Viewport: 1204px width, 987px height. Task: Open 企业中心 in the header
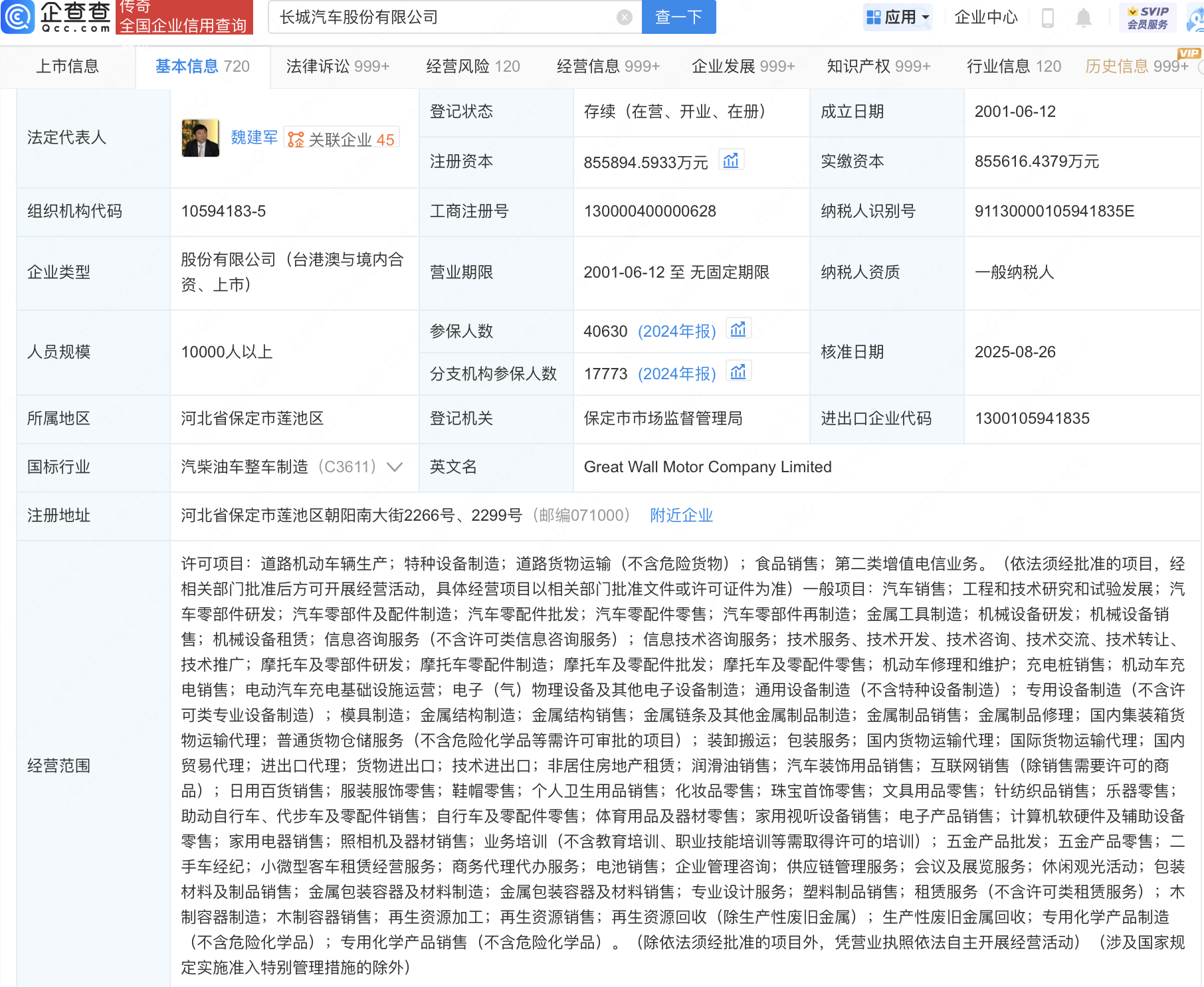pyautogui.click(x=985, y=17)
